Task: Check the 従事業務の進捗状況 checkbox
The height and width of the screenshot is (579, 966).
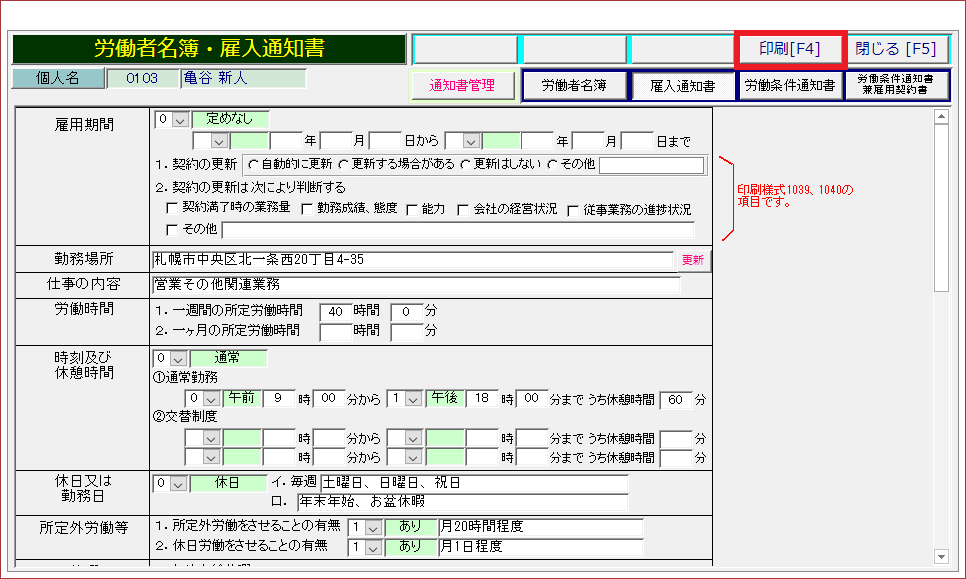Action: 574,209
